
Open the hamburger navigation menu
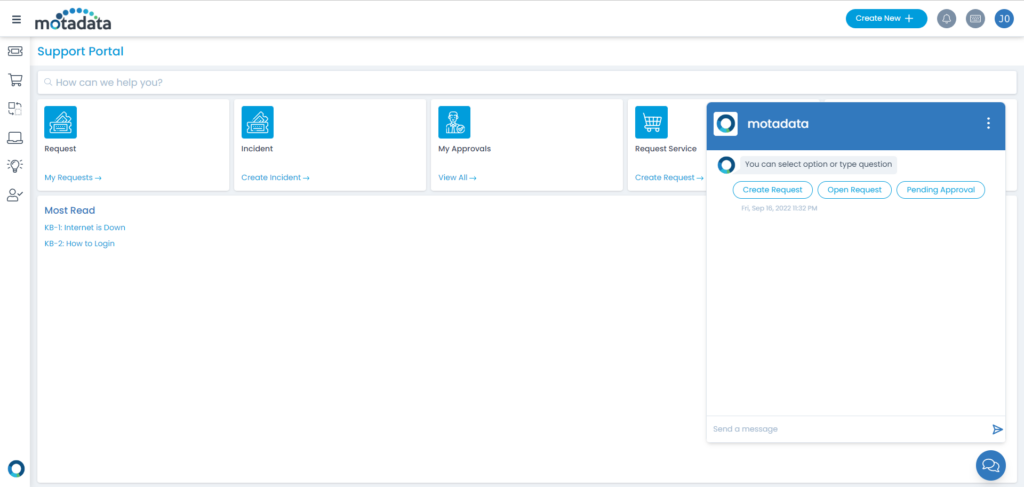click(x=16, y=19)
